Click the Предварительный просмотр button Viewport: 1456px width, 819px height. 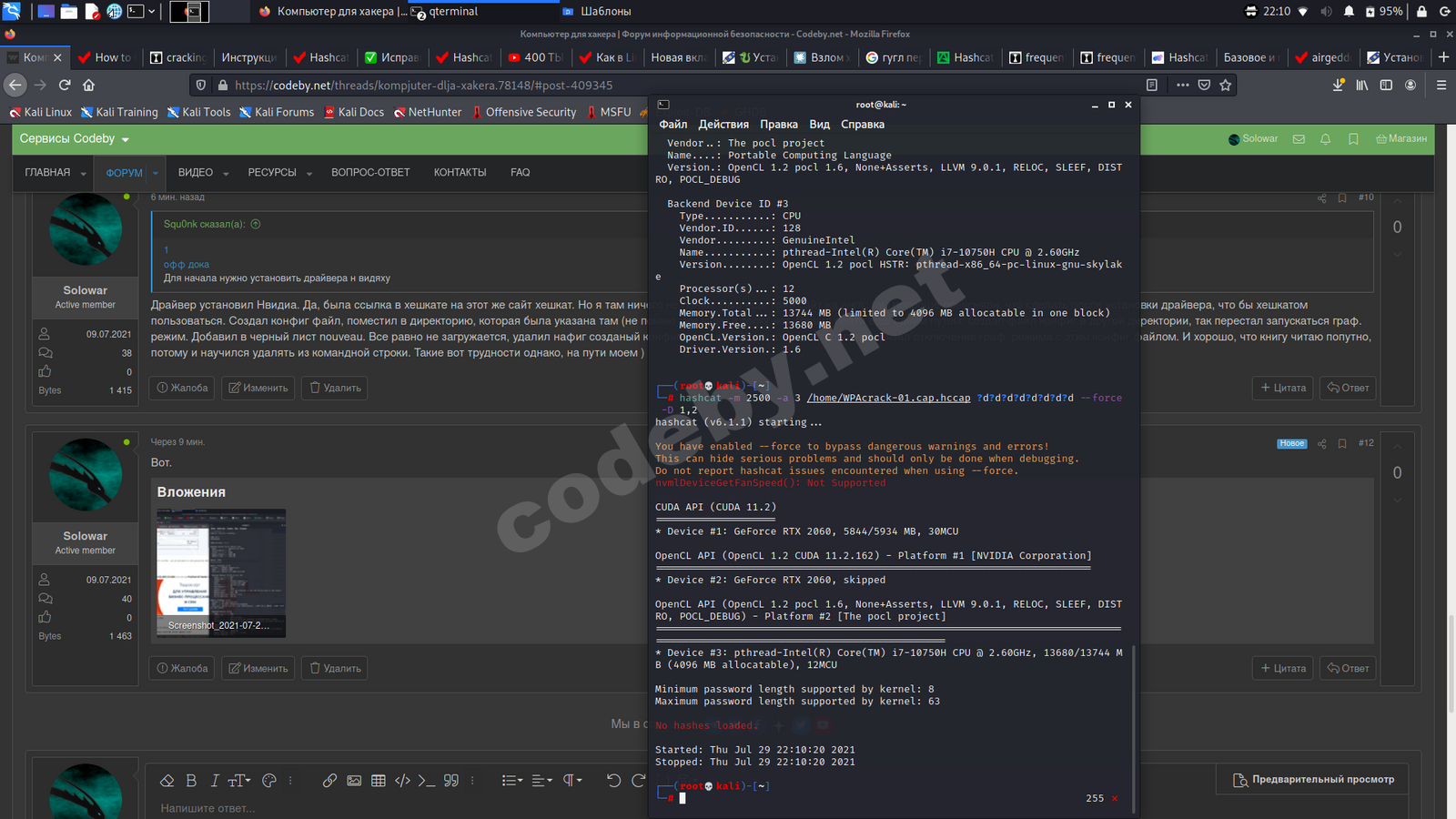click(x=1313, y=779)
